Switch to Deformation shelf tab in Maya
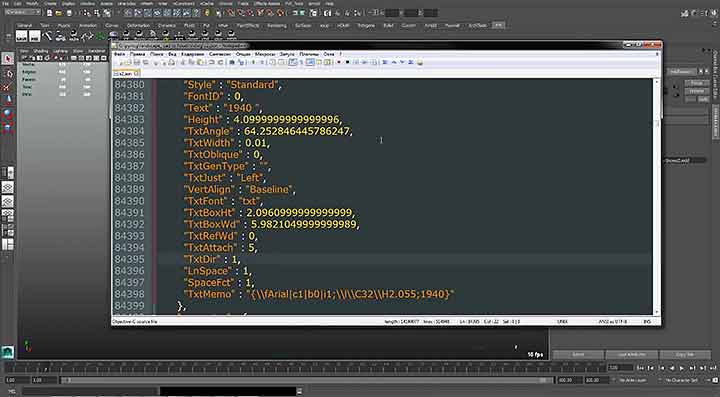720x397 pixels. [138, 26]
